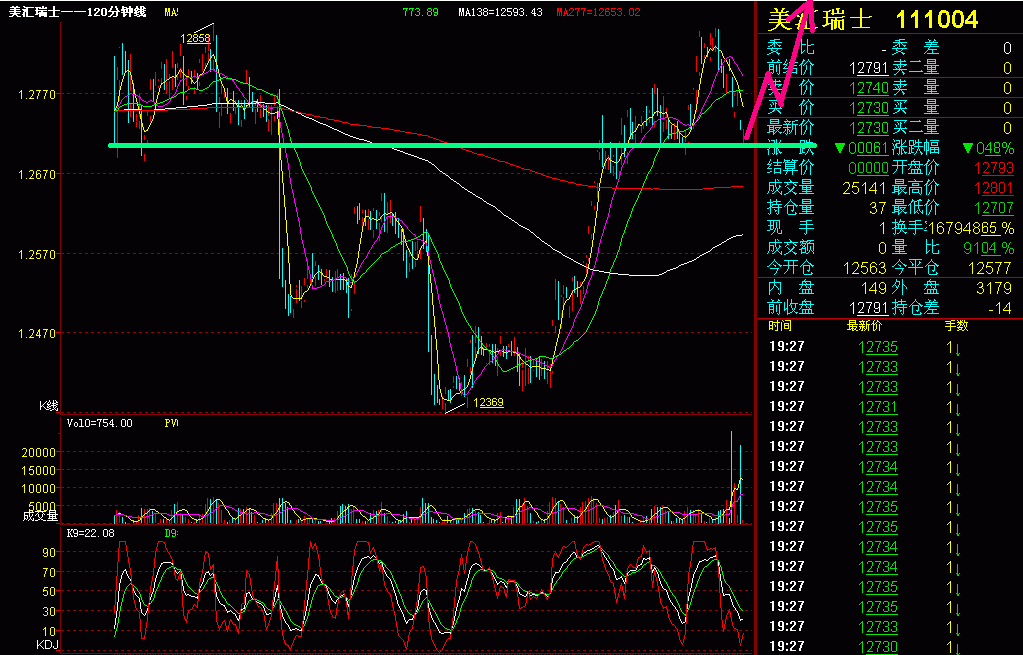Click the 持仓量 value 37
The image size is (1023, 655).
coord(878,208)
